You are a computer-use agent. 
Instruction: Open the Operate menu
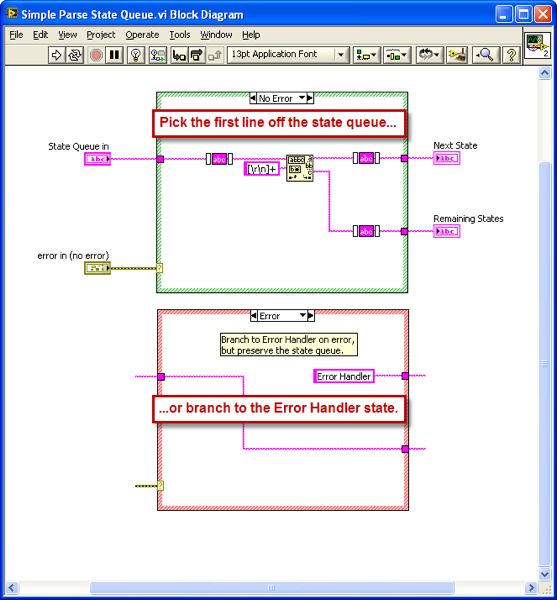(142, 35)
